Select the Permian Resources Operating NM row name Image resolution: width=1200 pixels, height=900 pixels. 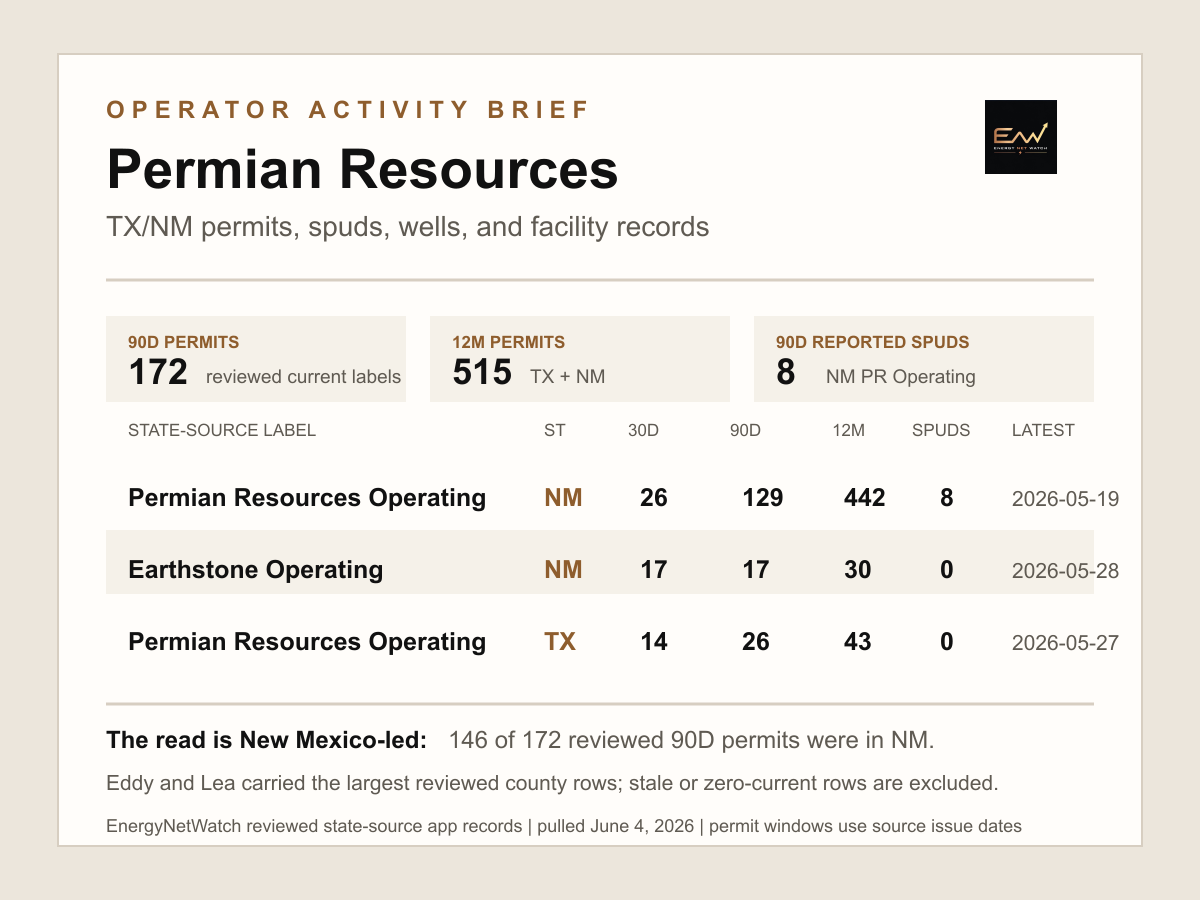(x=307, y=498)
